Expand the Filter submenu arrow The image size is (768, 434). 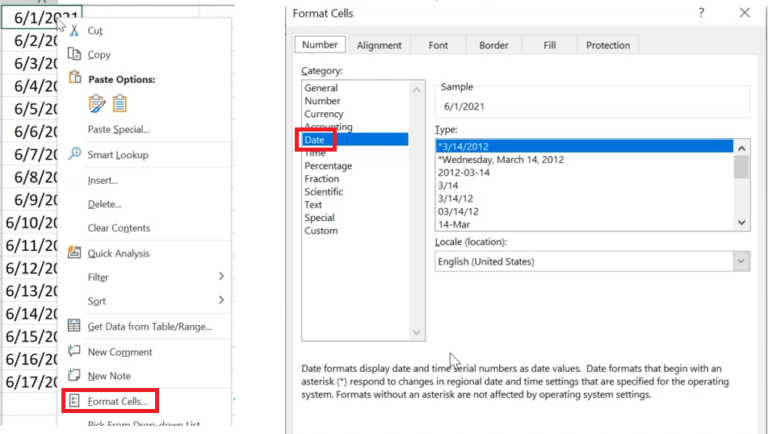[221, 277]
